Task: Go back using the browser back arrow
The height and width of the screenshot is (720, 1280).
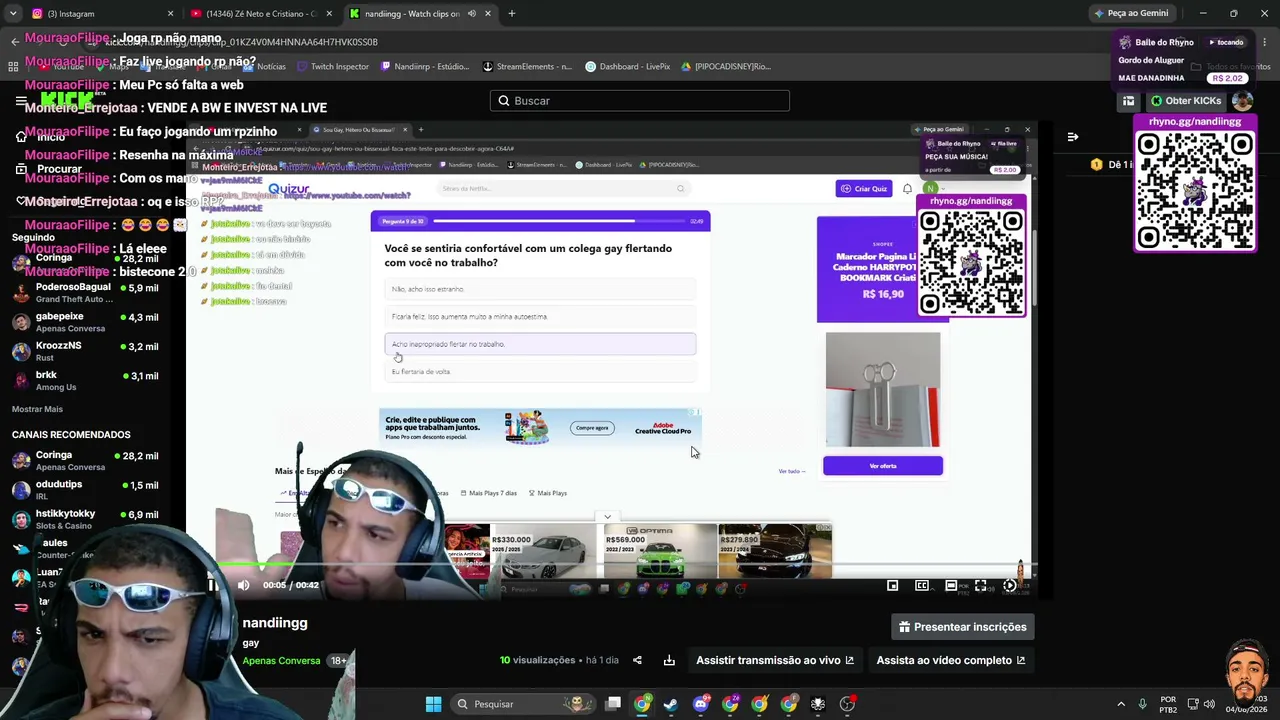Action: click(15, 42)
